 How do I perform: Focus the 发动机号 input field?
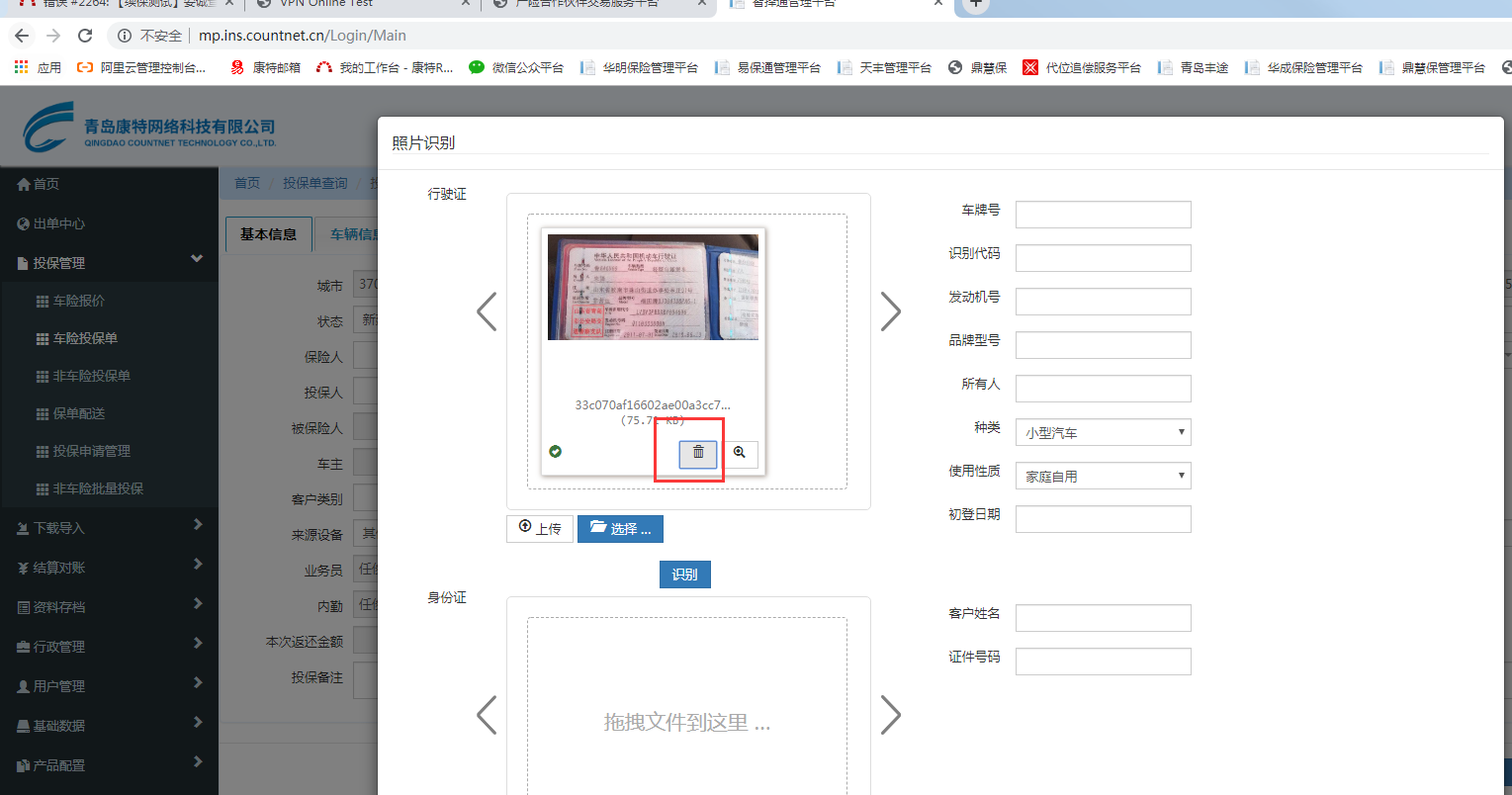coord(1103,302)
